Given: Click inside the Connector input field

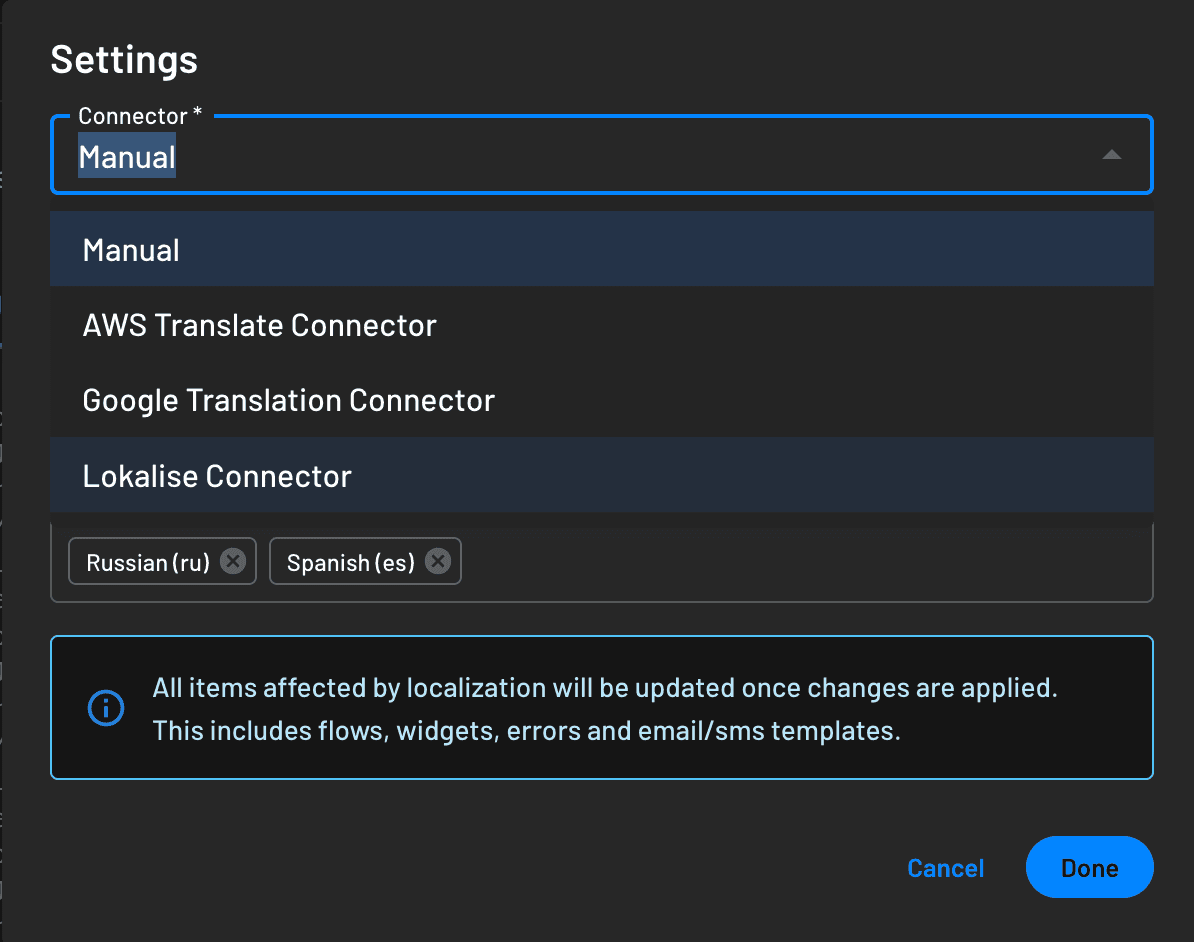Looking at the screenshot, I should click(x=500, y=156).
